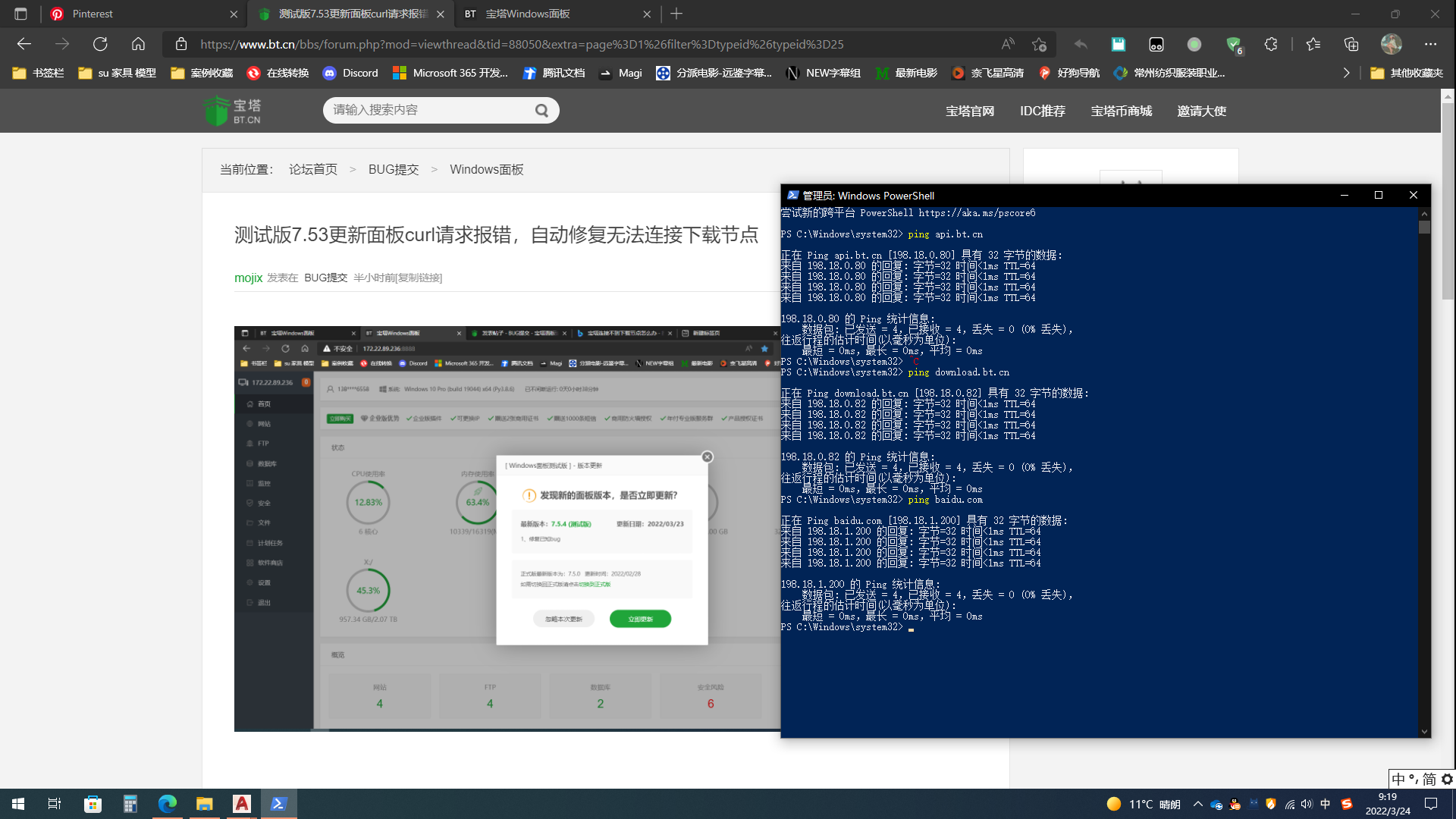Open File Explorer from the taskbar
This screenshot has height=819, width=1456.
pos(204,804)
